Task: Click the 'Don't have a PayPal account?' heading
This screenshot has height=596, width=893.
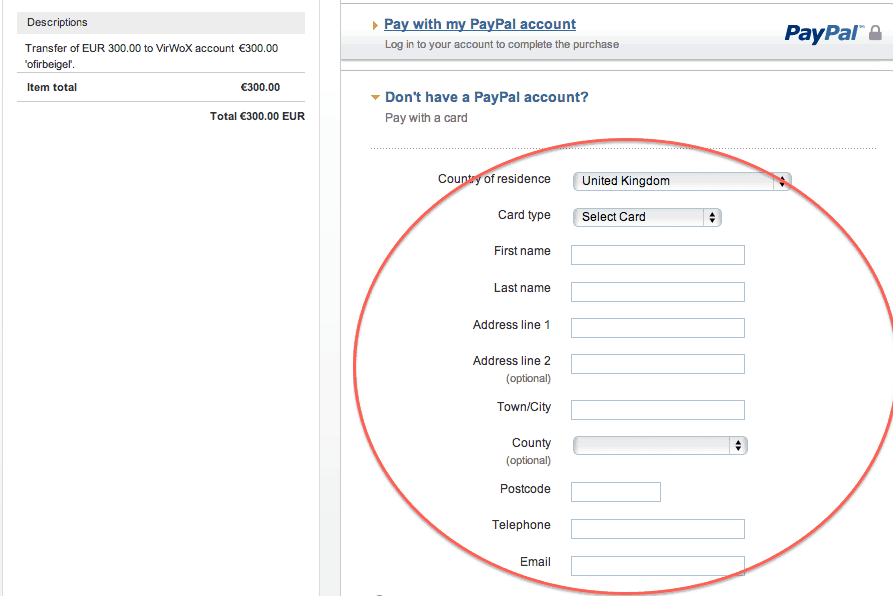Action: click(x=486, y=97)
